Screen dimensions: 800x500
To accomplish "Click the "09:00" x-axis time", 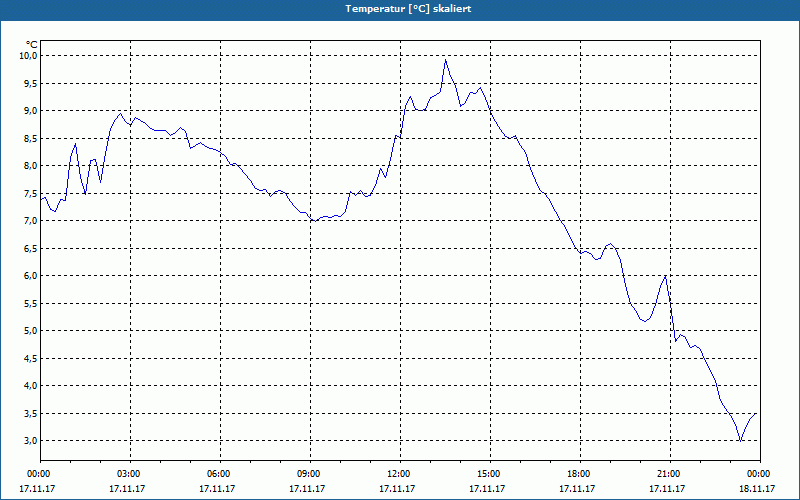I will 309,474.
